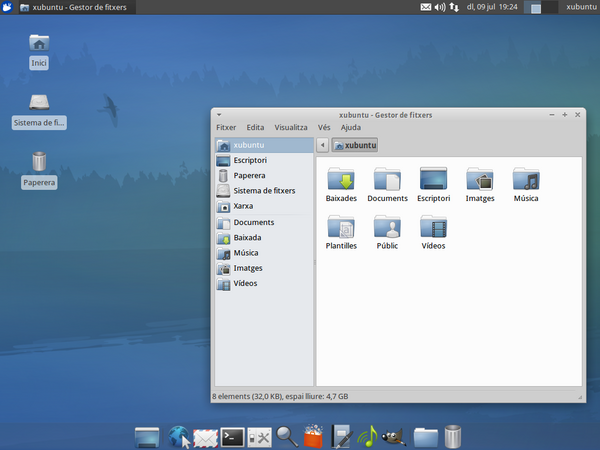This screenshot has height=450, width=600.
Task: Click the volume icon in the top panel
Action: pyautogui.click(x=441, y=7)
